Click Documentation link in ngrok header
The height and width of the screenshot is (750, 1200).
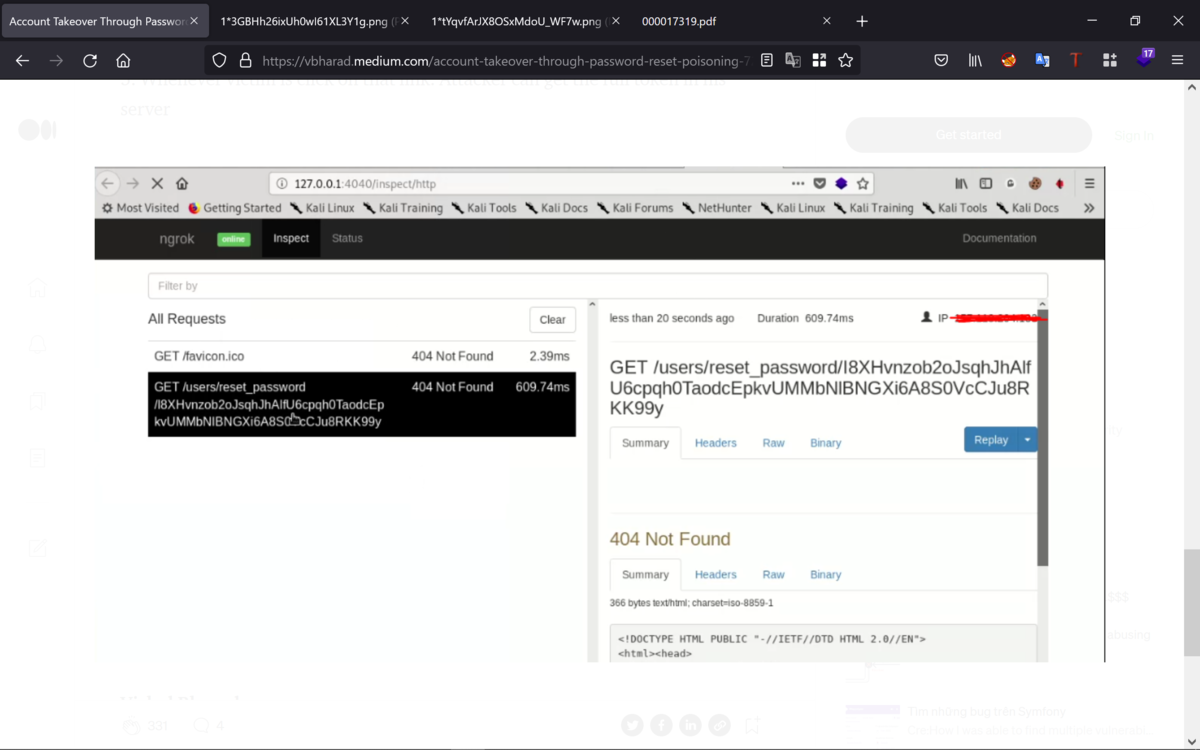coord(999,238)
